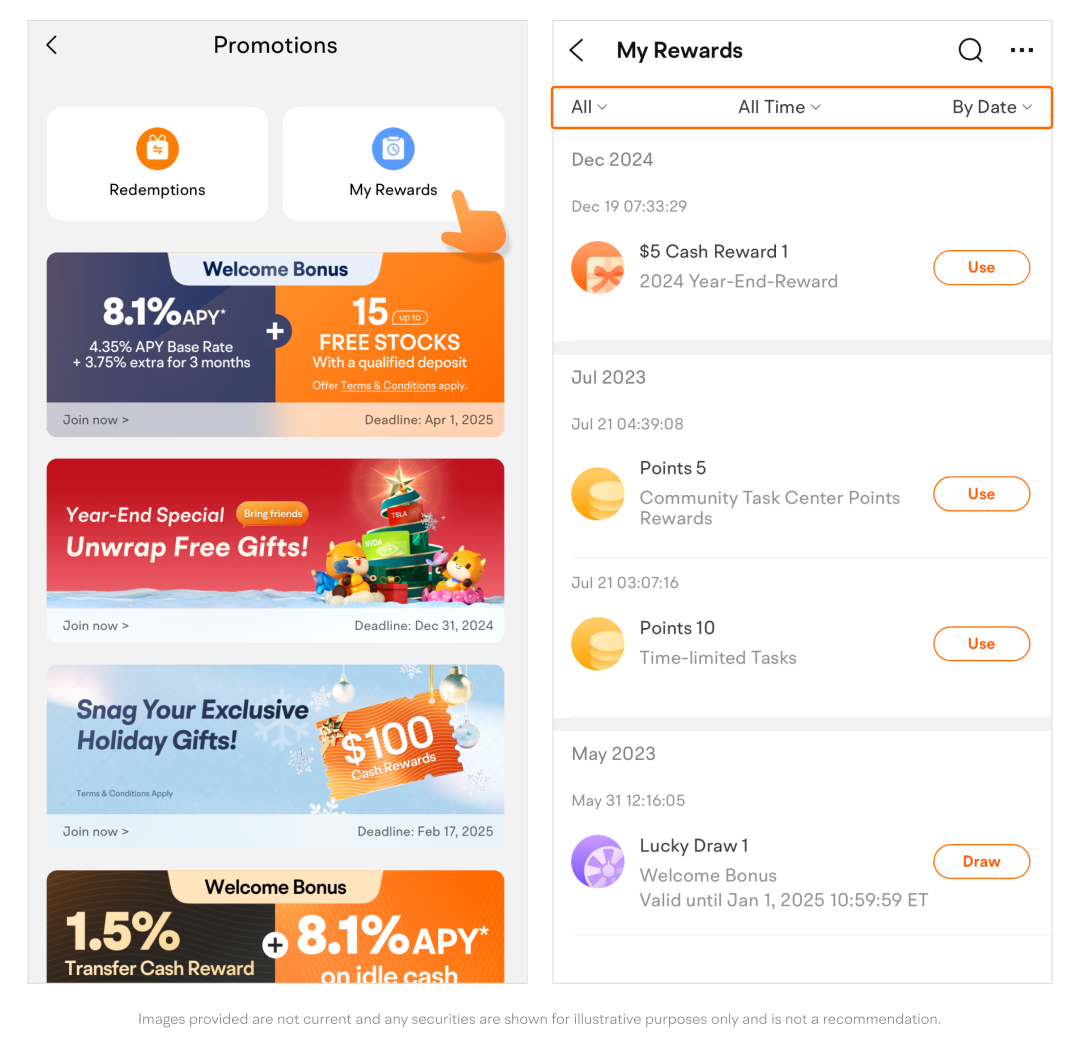Open the three-dot more options menu
This screenshot has height=1049, width=1080.
(x=1021, y=50)
